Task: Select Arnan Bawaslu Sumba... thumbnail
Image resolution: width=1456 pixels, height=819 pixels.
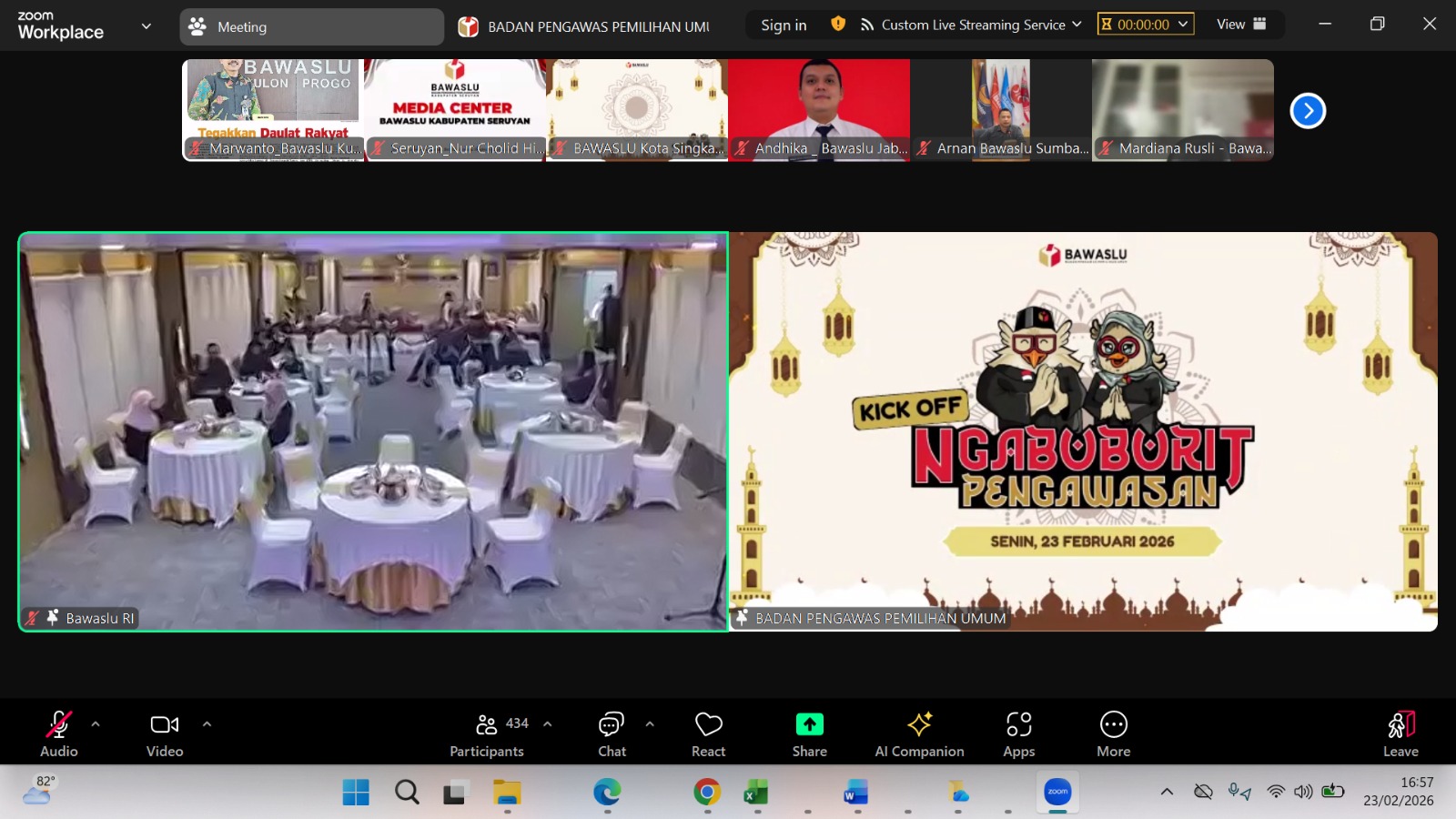Action: pyautogui.click(x=1001, y=110)
